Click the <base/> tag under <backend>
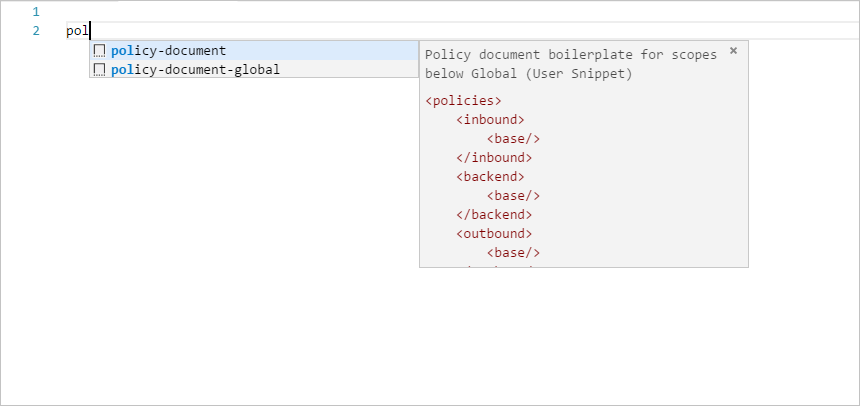The image size is (860, 406). pos(513,196)
